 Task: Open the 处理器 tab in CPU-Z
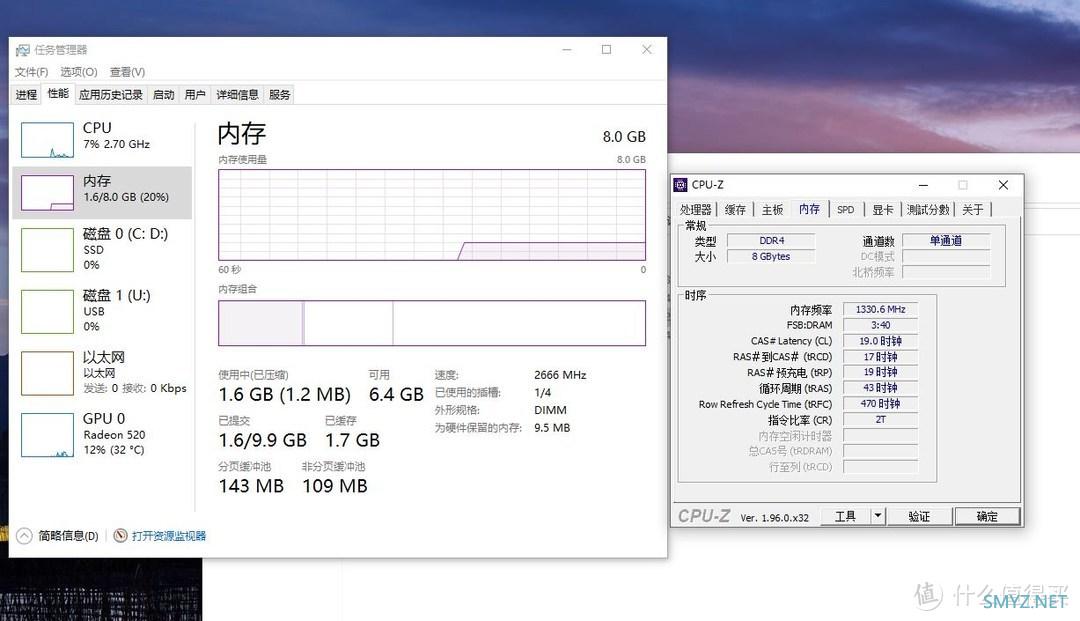[696, 209]
